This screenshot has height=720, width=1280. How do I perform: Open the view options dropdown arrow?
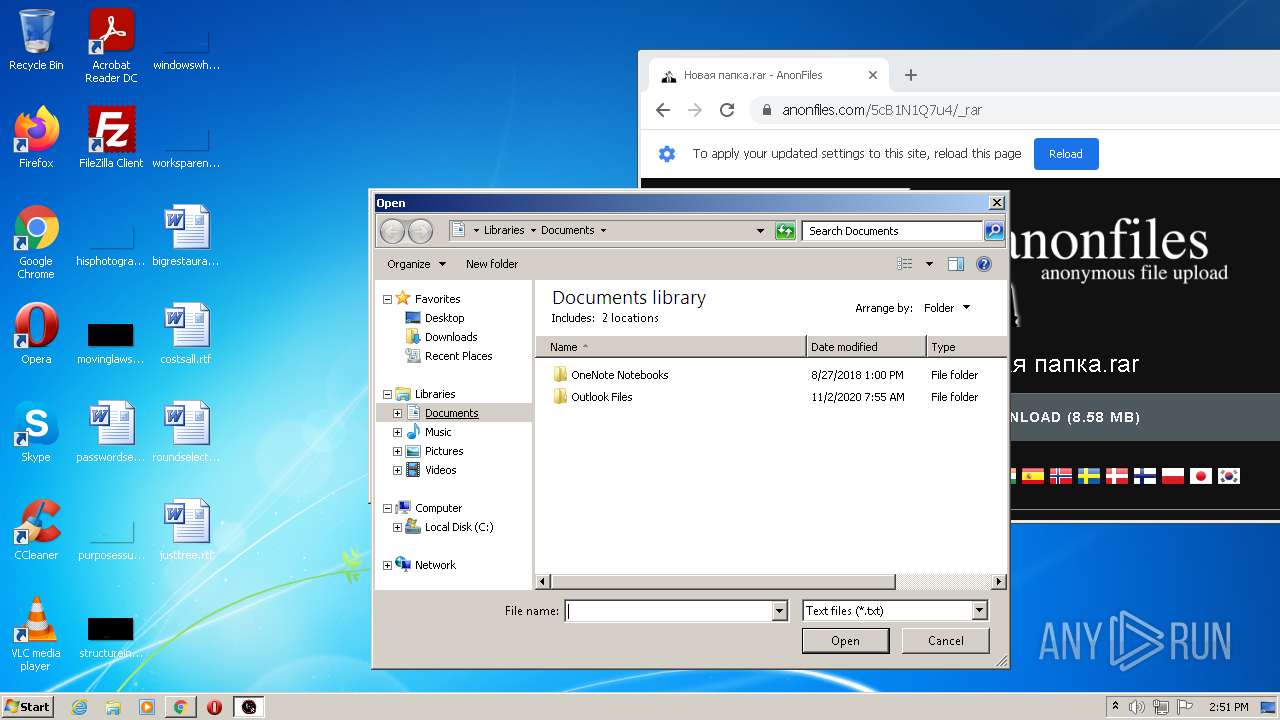(929, 264)
